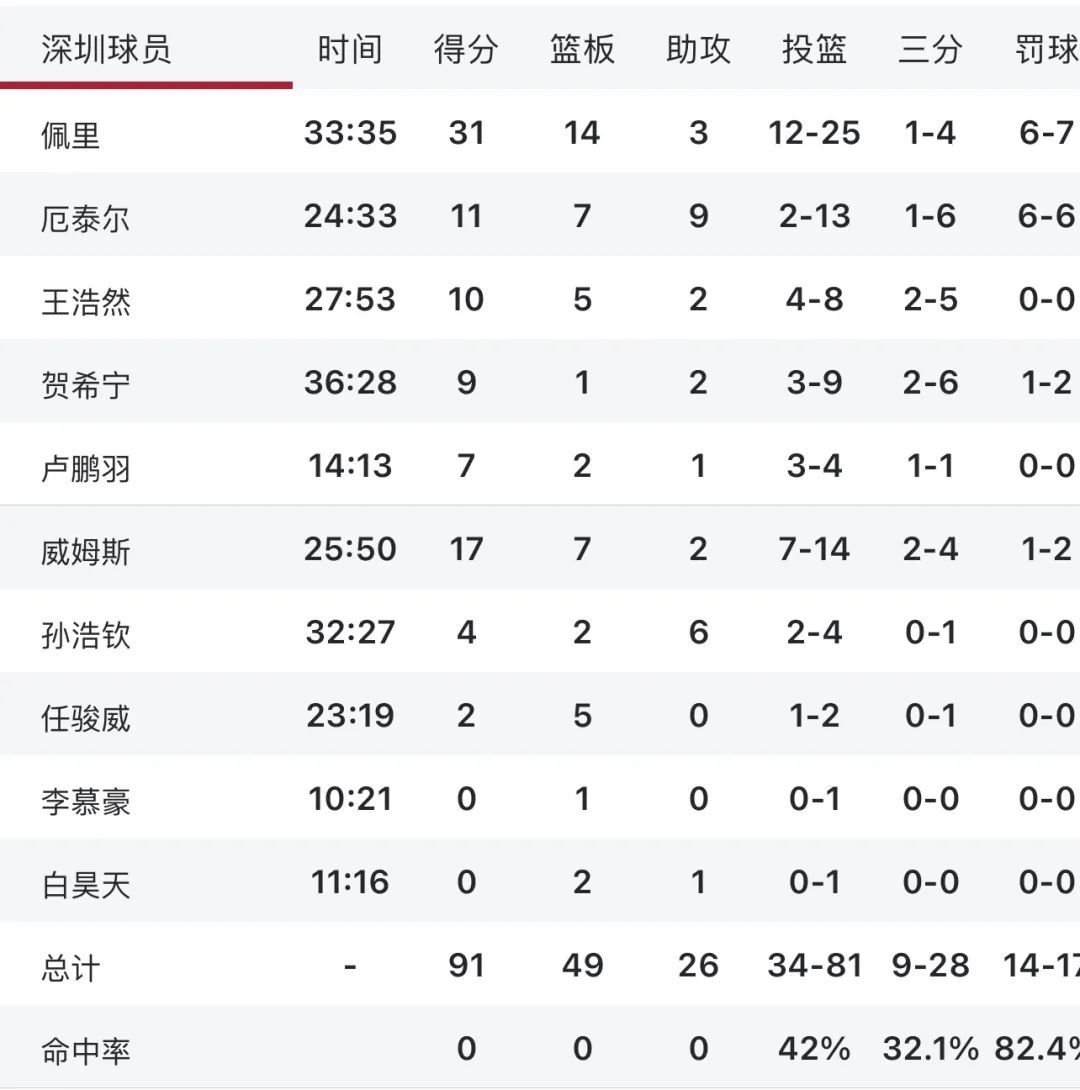Select the 深圳球员 tab
Image resolution: width=1080 pixels, height=1090 pixels.
[106, 49]
